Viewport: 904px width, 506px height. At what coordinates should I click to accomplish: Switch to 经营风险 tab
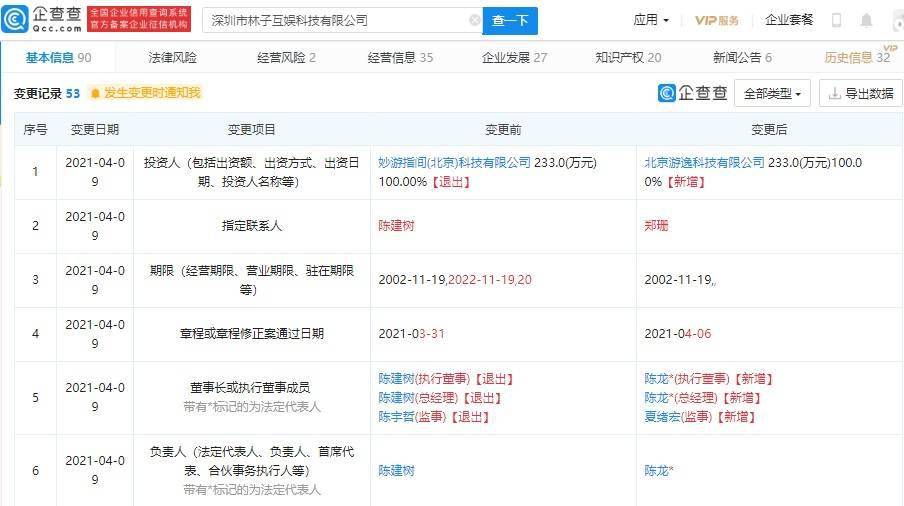pos(286,58)
